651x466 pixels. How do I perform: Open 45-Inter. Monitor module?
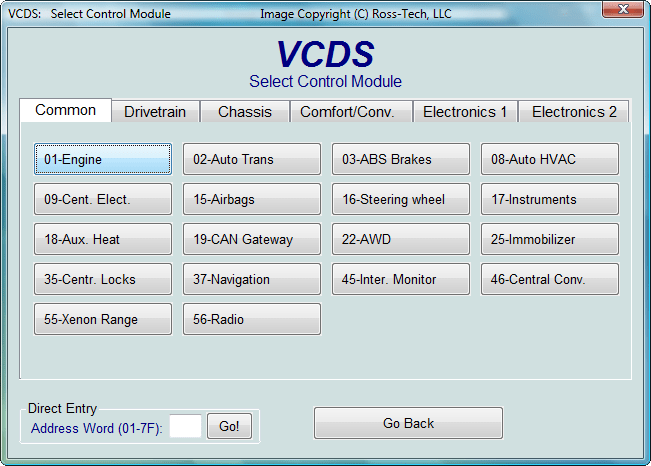[401, 279]
